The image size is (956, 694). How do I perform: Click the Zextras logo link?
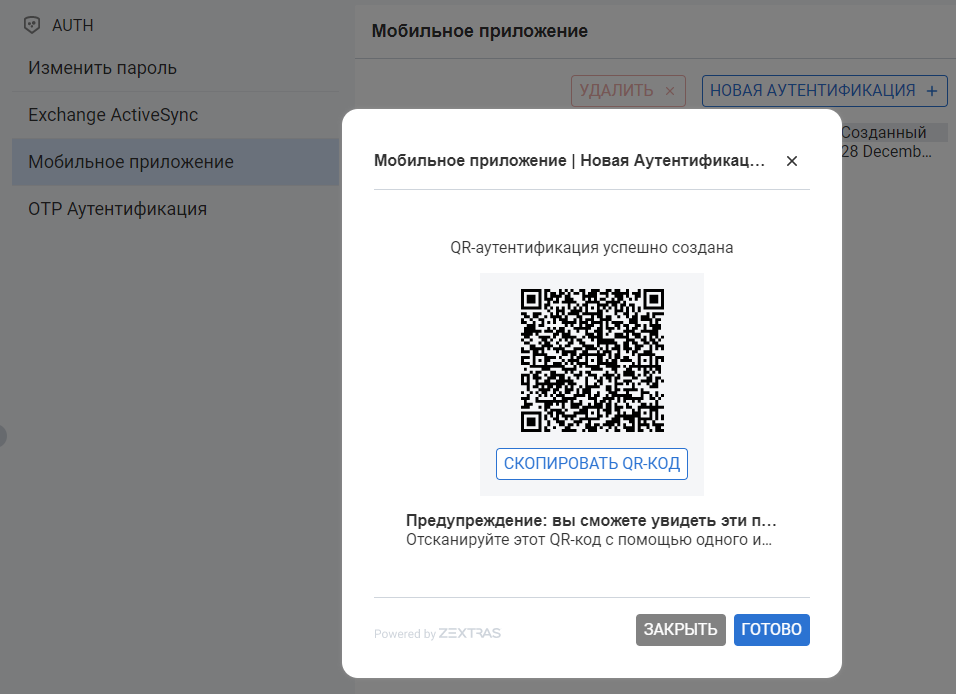[x=469, y=633]
